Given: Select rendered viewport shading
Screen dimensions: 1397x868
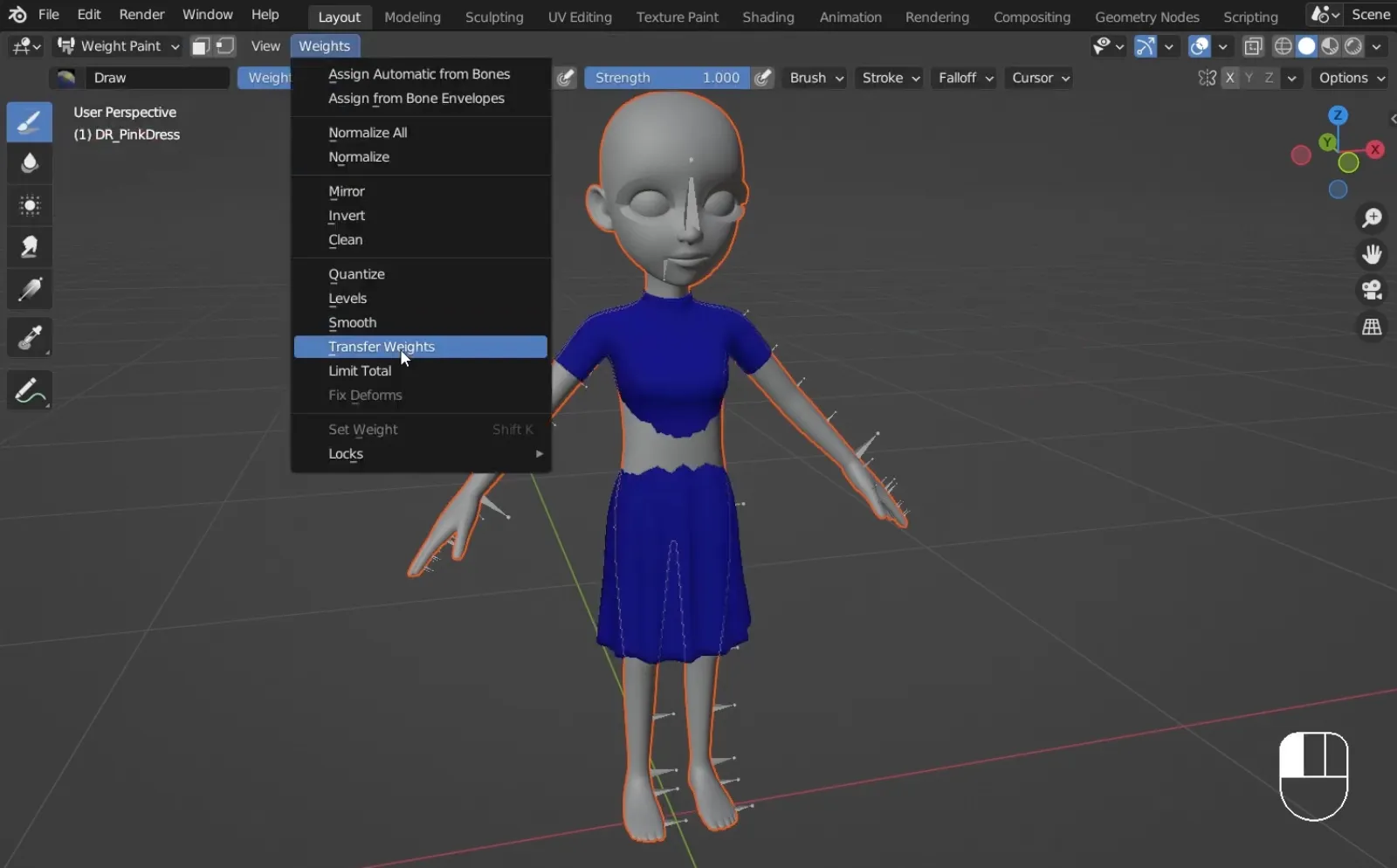Looking at the screenshot, I should click(1353, 46).
